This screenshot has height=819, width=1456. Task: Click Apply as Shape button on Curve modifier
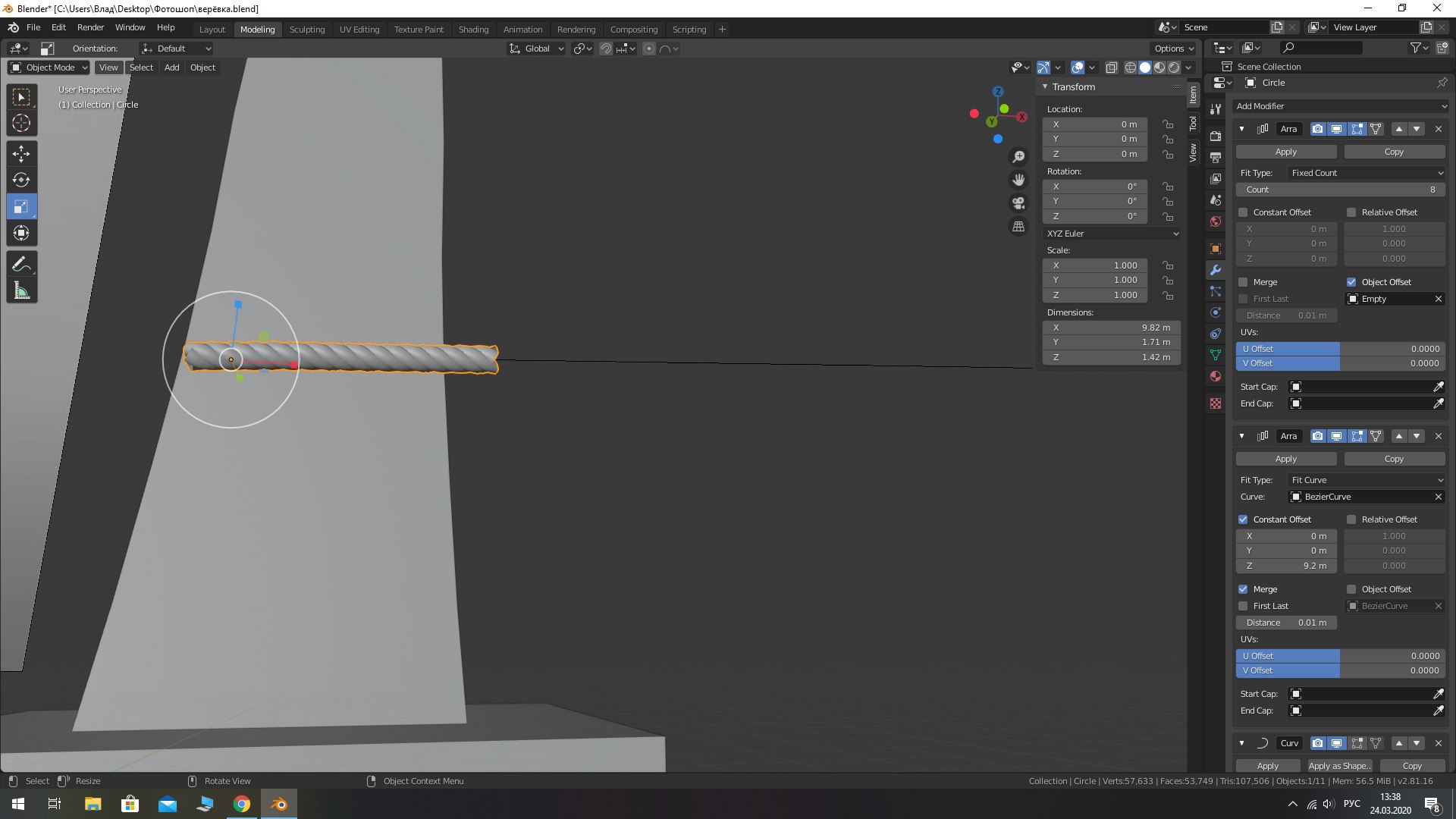click(1340, 766)
